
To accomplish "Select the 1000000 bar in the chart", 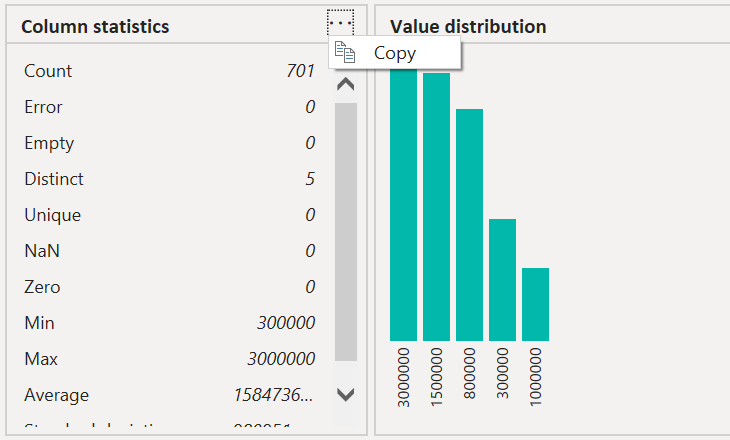I will 535,304.
